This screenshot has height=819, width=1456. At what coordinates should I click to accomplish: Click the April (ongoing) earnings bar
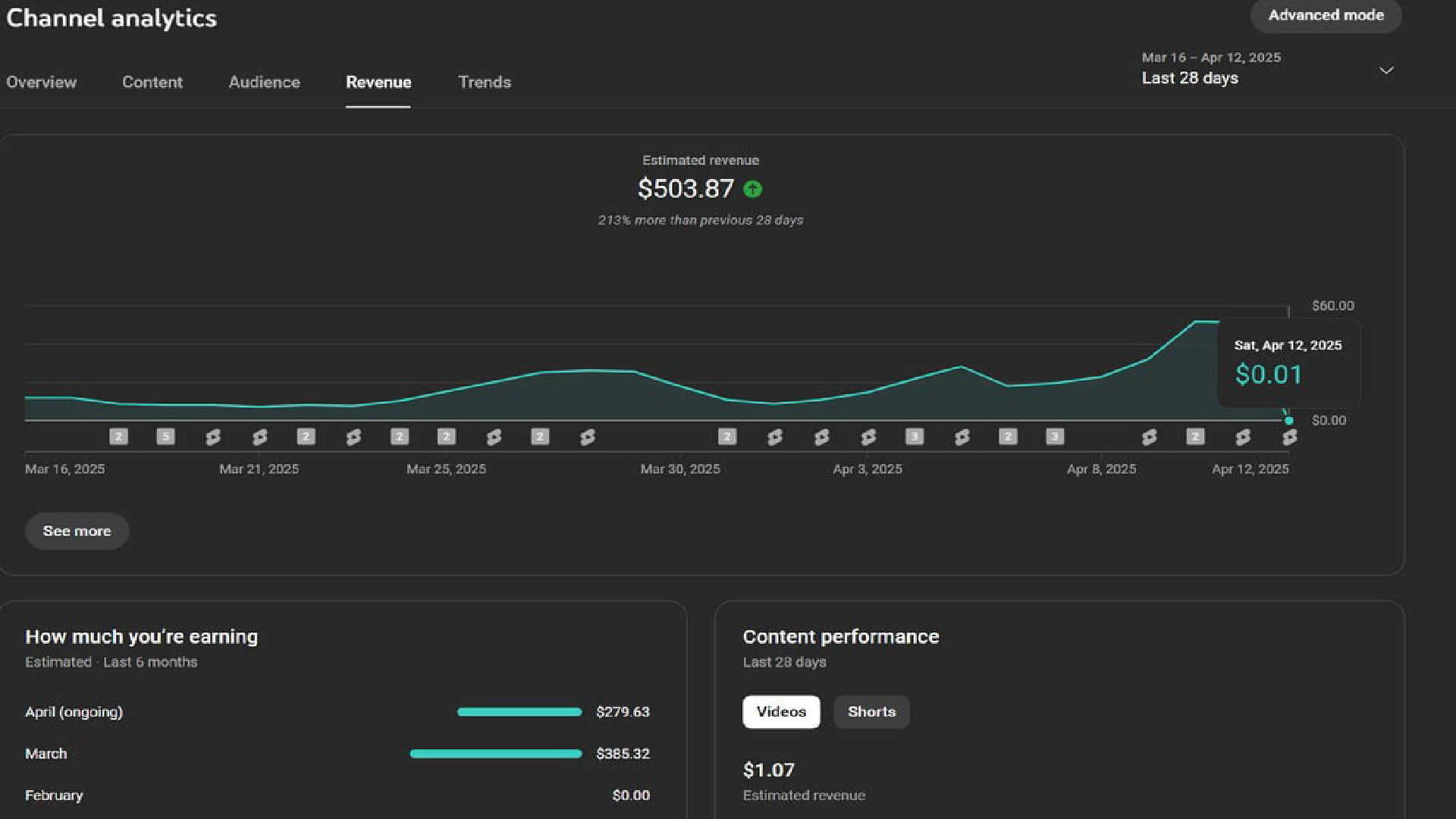point(519,712)
